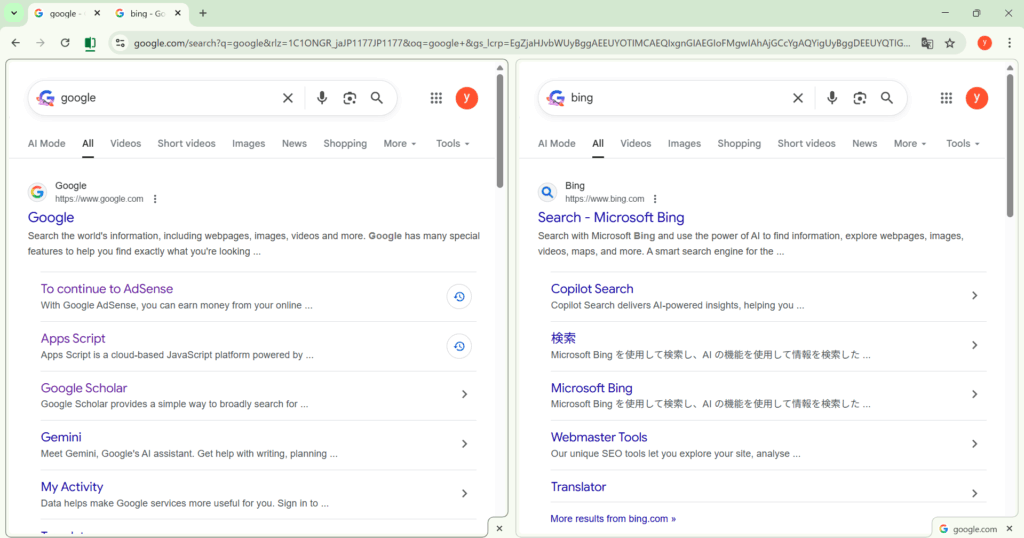The height and width of the screenshot is (538, 1024).
Task: Open account avatar in right pane
Action: (x=976, y=98)
